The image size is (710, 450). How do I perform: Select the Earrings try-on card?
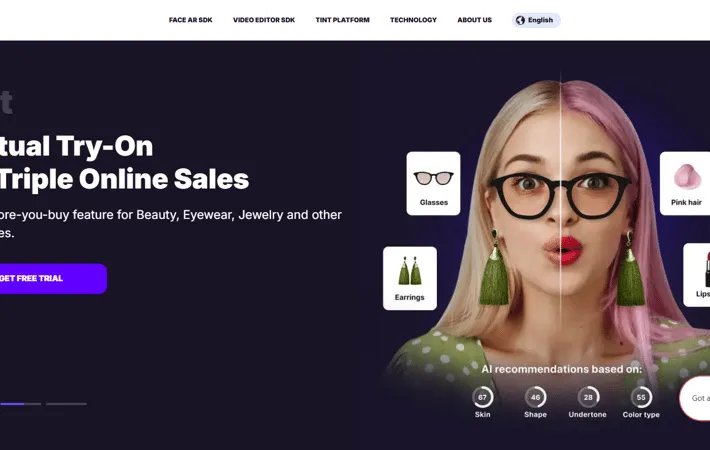[410, 278]
